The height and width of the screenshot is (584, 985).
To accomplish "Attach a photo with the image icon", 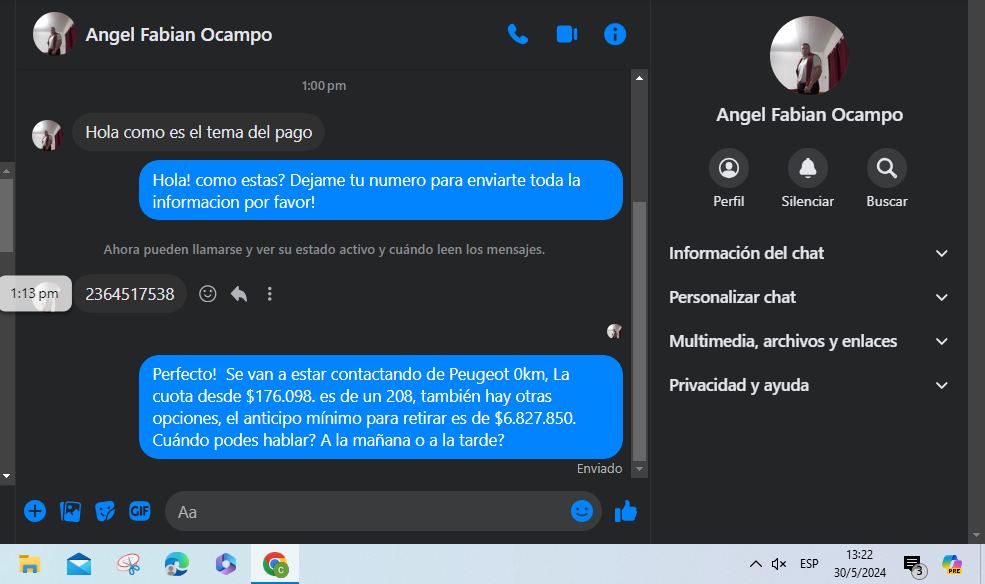I will (70, 511).
